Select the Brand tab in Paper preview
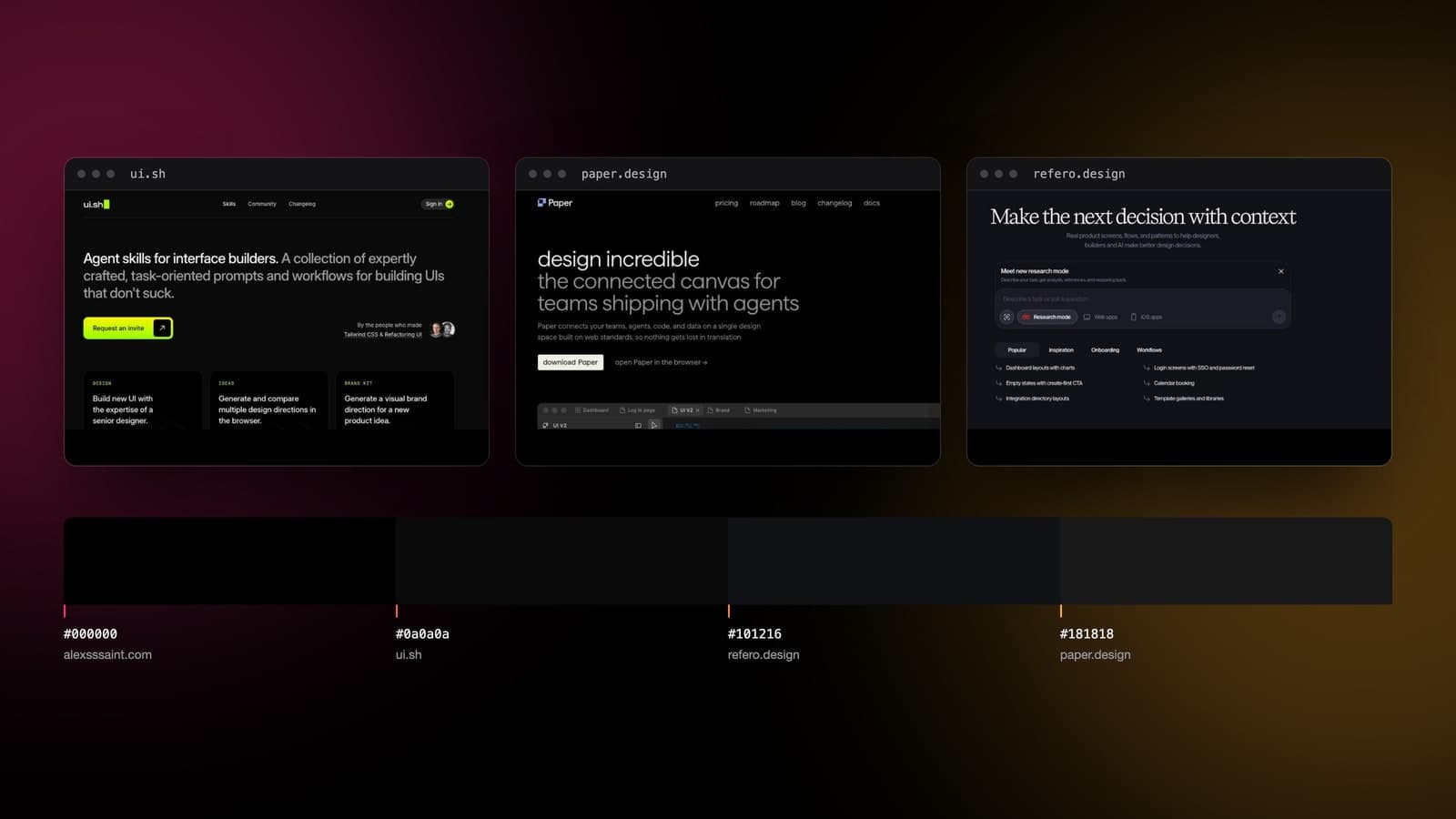 pos(719,410)
